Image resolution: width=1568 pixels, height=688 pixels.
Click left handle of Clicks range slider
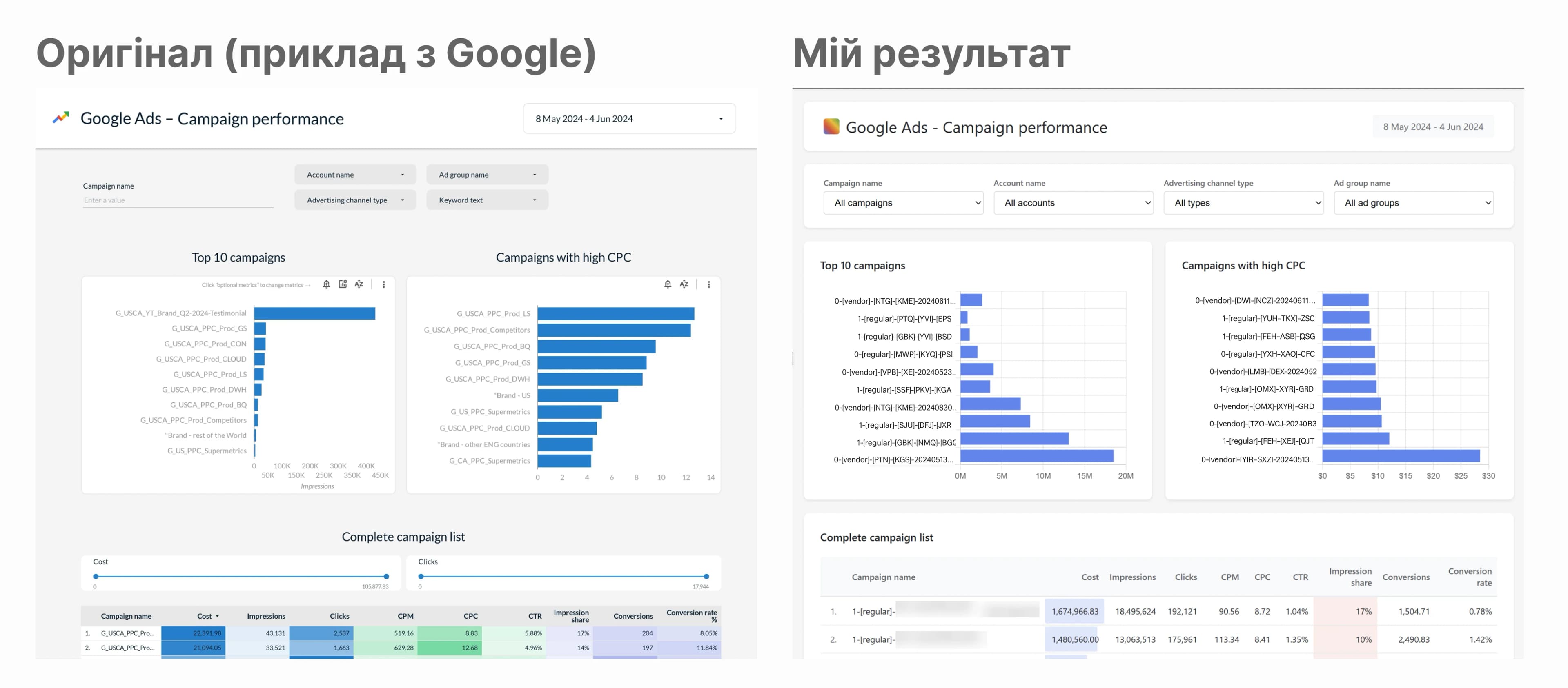[x=421, y=576]
